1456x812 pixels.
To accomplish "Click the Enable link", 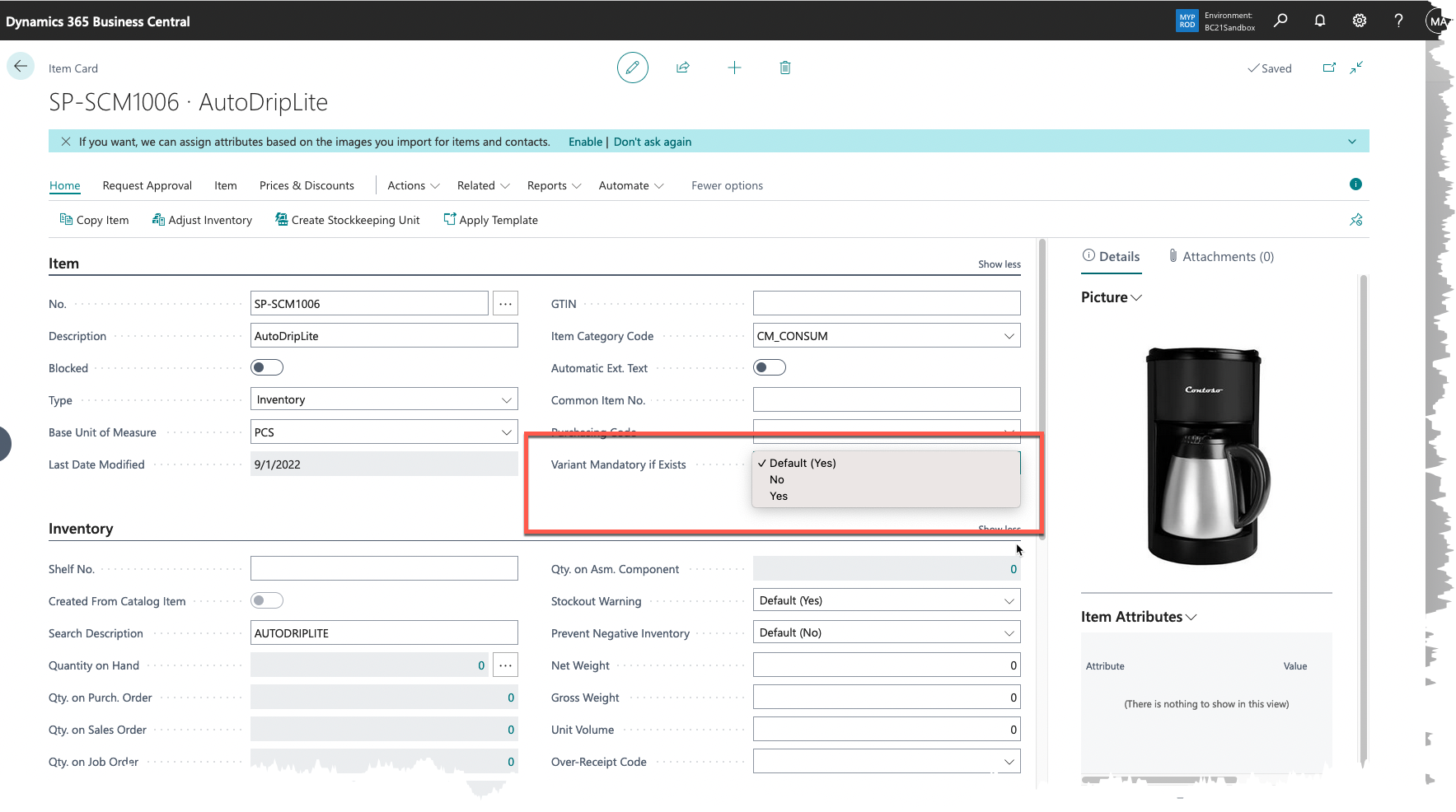I will 585,142.
